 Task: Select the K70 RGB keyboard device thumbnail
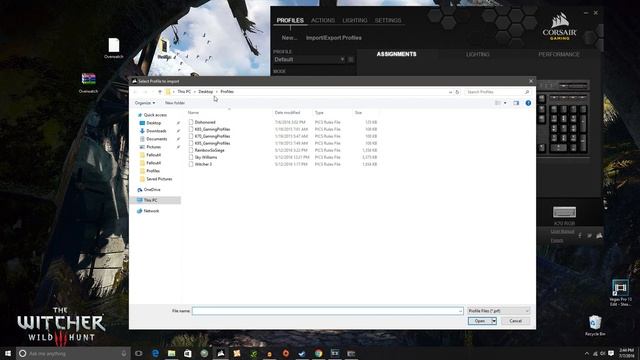564,212
